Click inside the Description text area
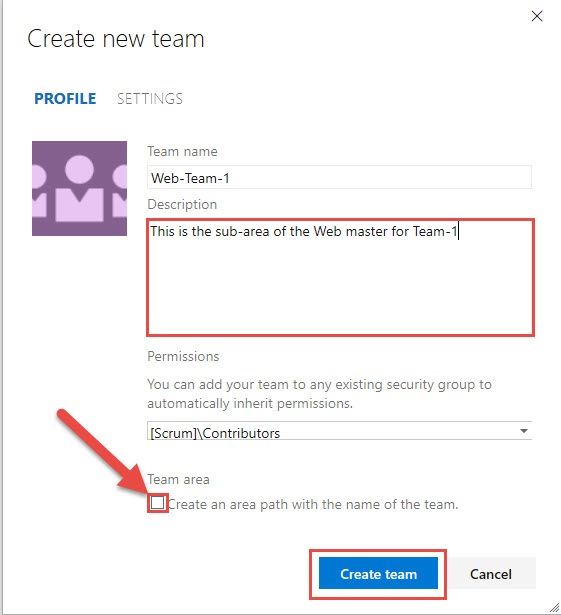 (340, 277)
